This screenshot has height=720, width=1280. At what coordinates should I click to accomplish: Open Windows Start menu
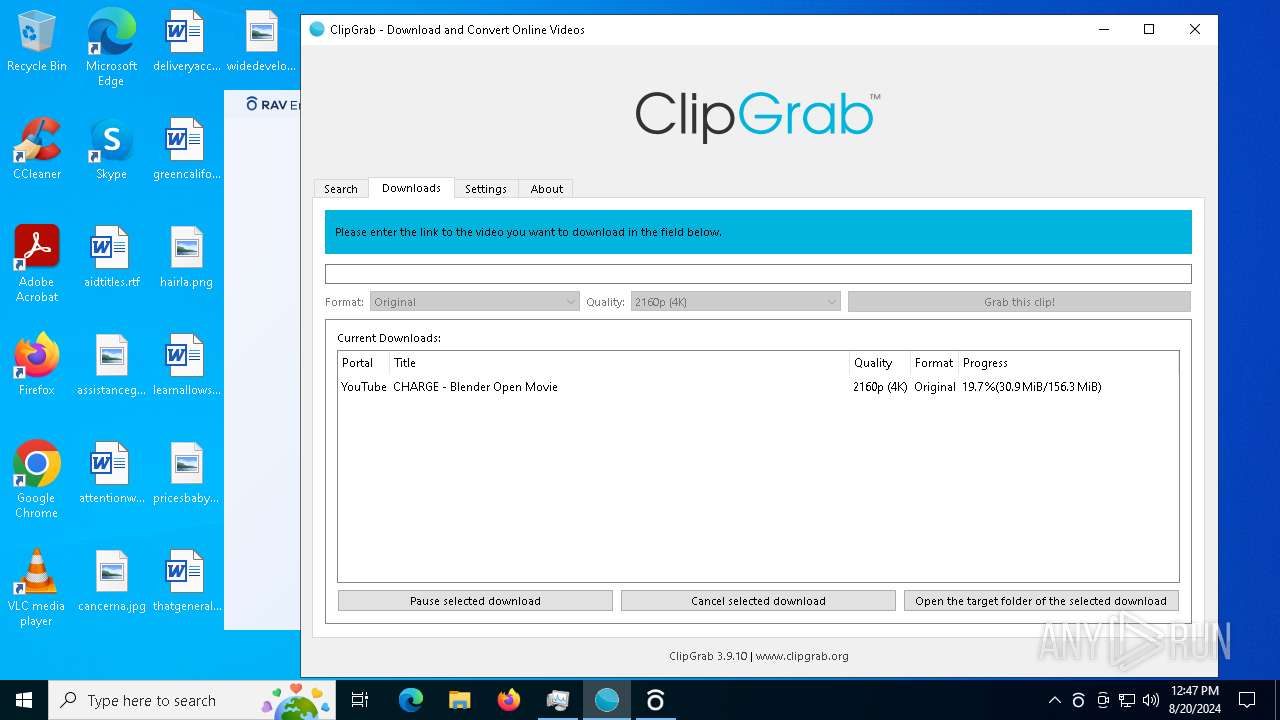pyautogui.click(x=24, y=700)
